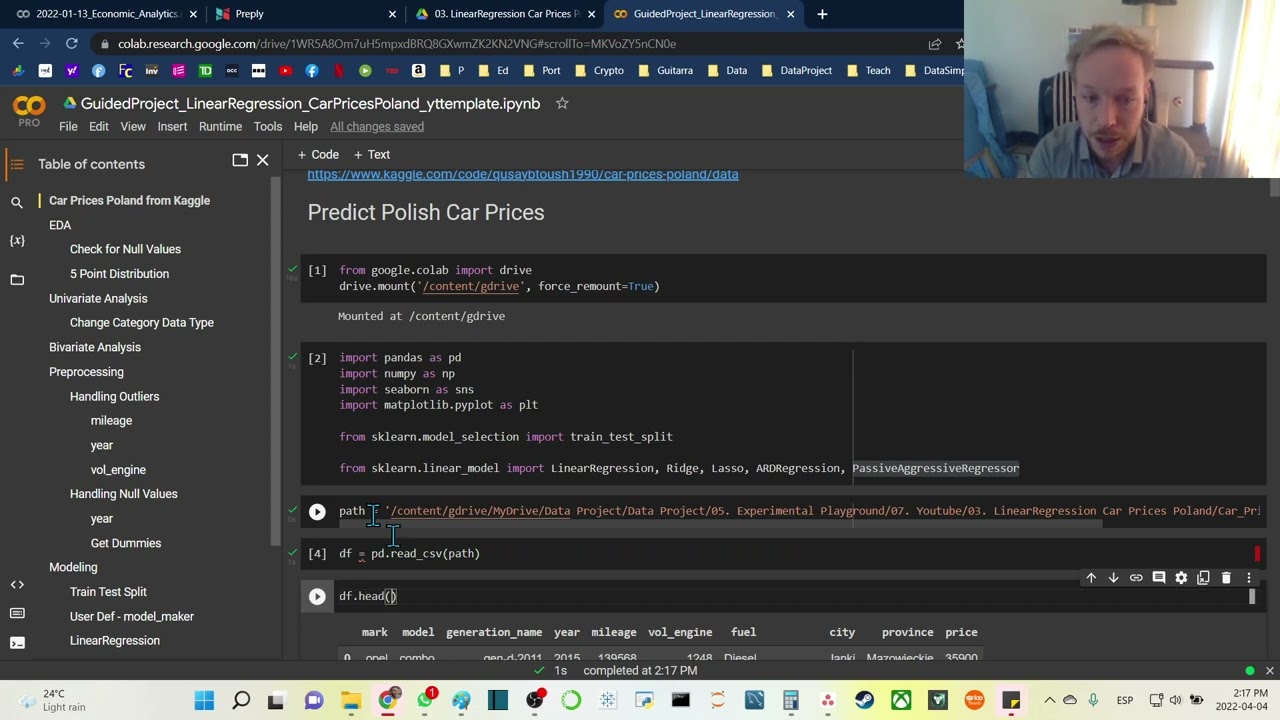
Task: Show hidden system tray icons
Action: (1049, 700)
